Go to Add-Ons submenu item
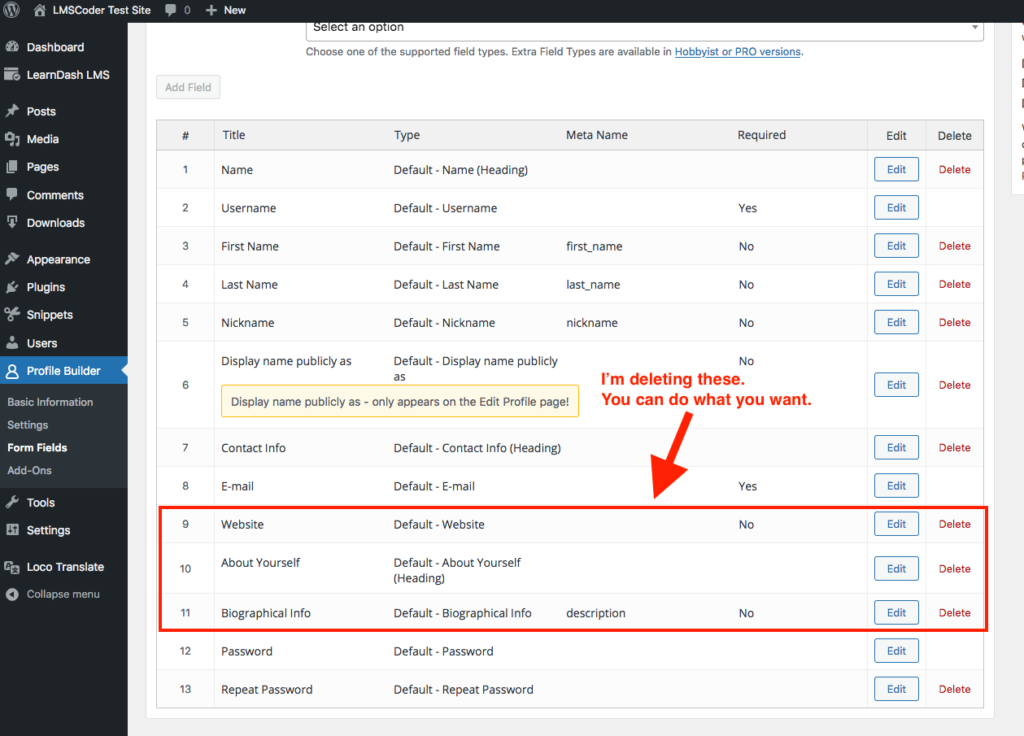The image size is (1024, 736). pyautogui.click(x=30, y=470)
